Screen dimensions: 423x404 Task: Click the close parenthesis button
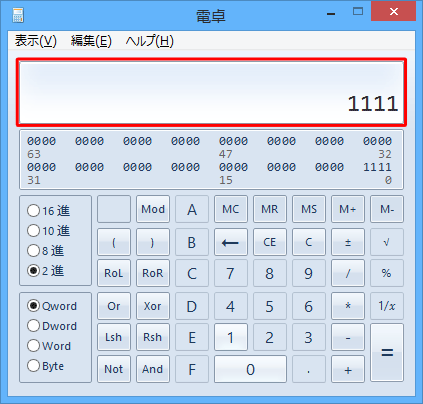153,242
